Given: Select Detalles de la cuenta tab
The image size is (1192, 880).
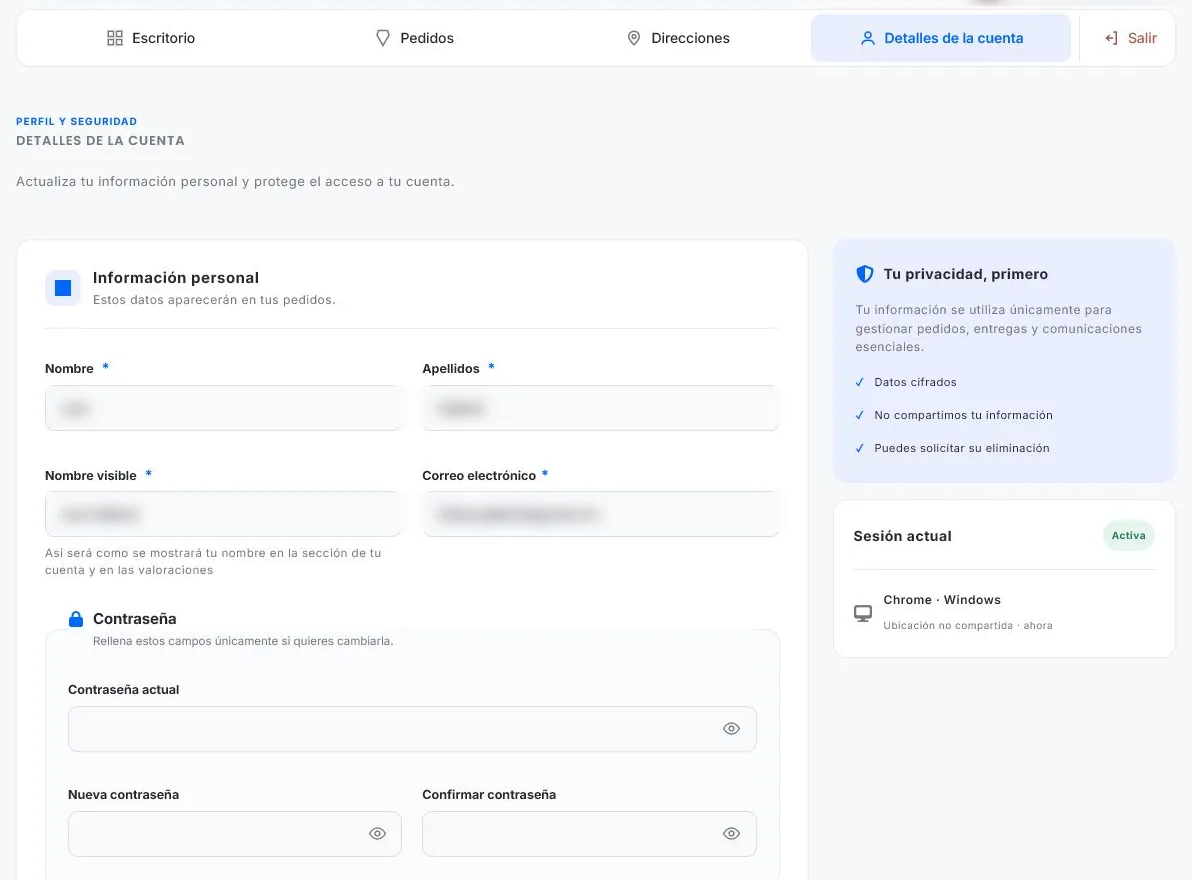Looking at the screenshot, I should coord(941,38).
